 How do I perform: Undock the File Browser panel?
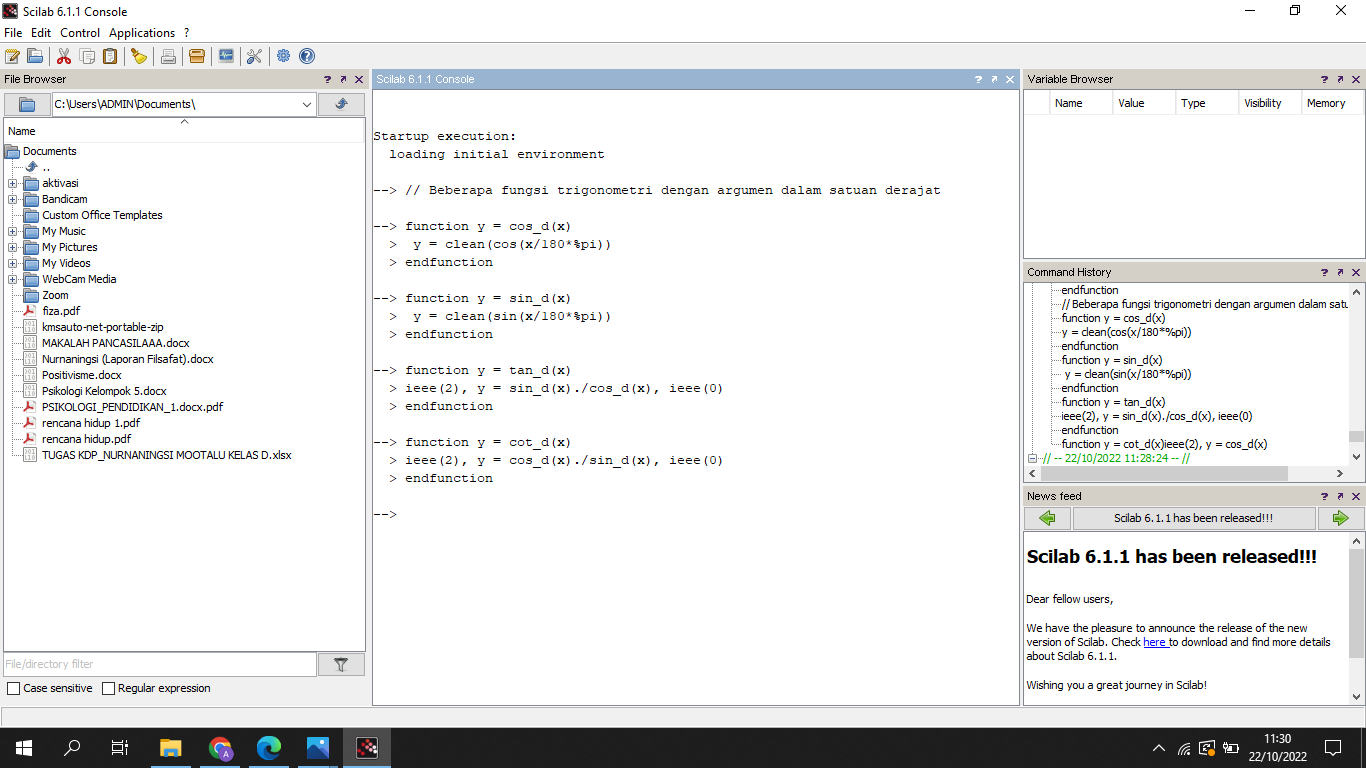click(x=343, y=79)
